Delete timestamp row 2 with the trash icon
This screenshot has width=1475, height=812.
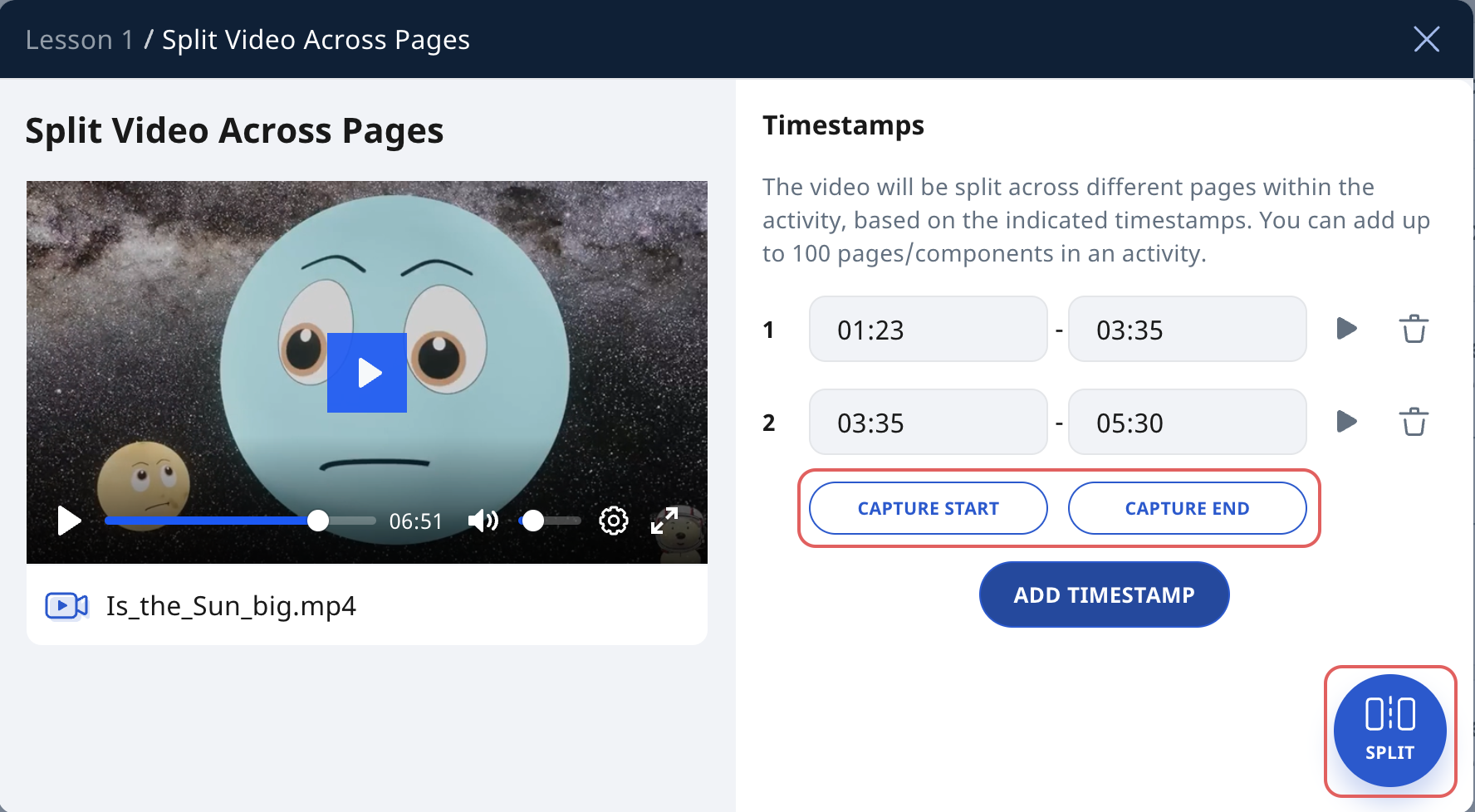pyautogui.click(x=1414, y=421)
